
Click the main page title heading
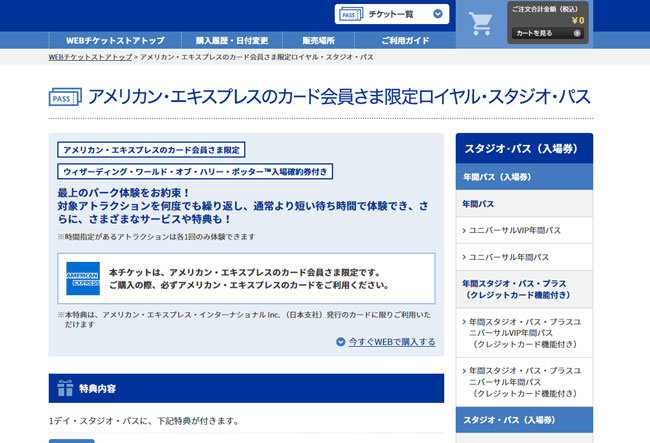click(x=339, y=97)
